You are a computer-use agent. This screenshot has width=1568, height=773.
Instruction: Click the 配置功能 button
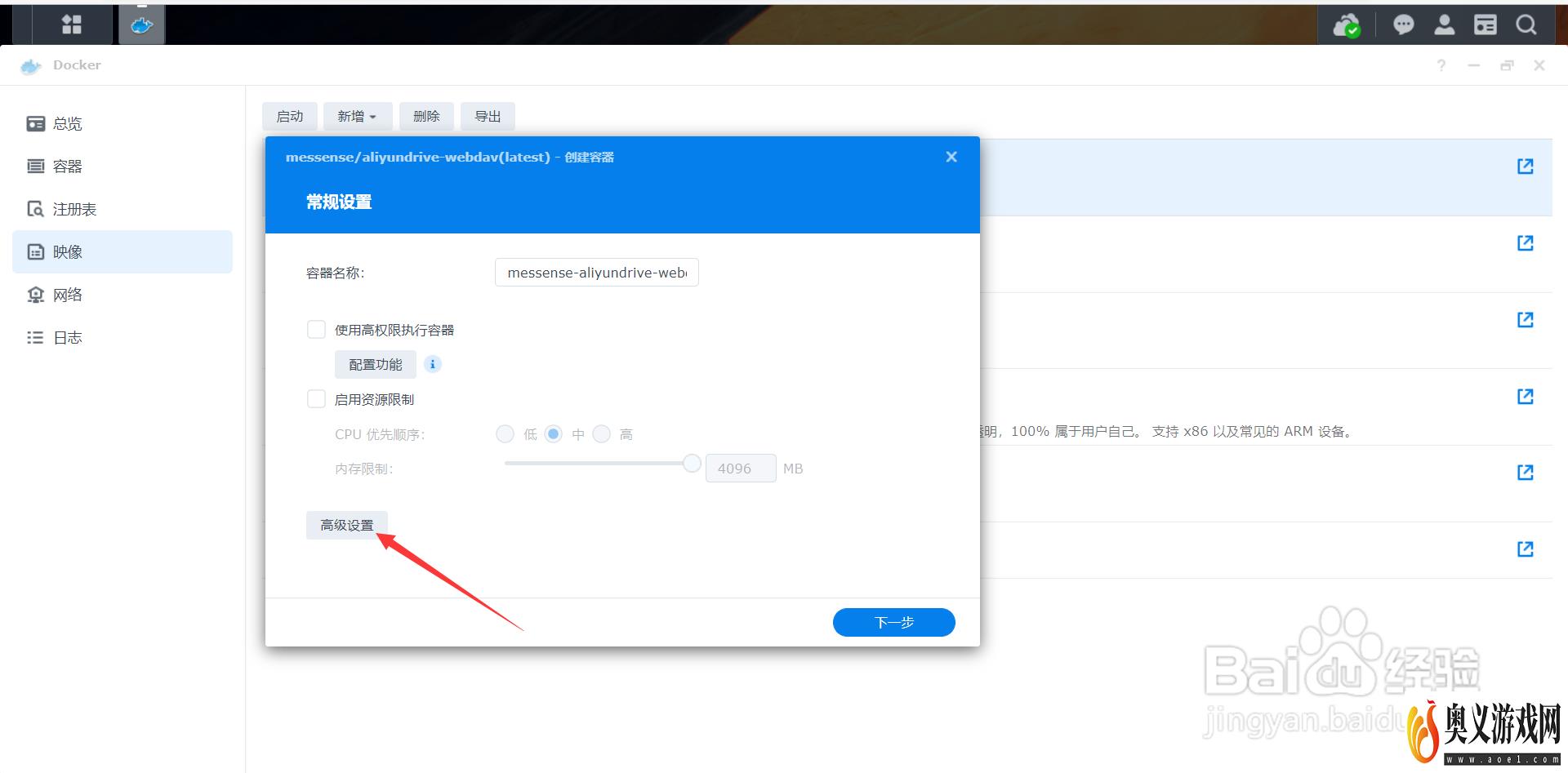click(x=376, y=365)
